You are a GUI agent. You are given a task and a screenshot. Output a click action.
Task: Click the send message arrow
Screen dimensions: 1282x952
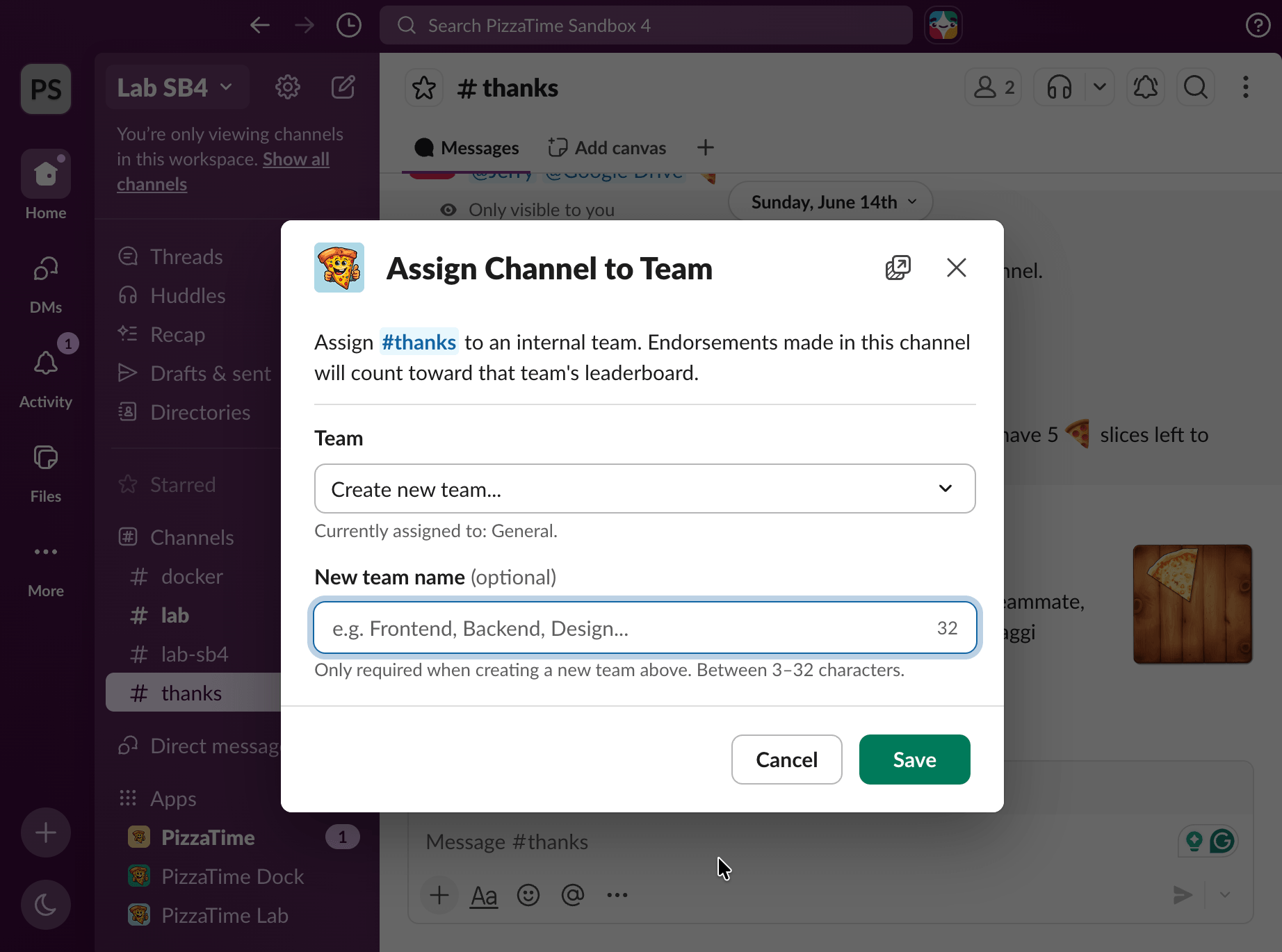(x=1183, y=895)
